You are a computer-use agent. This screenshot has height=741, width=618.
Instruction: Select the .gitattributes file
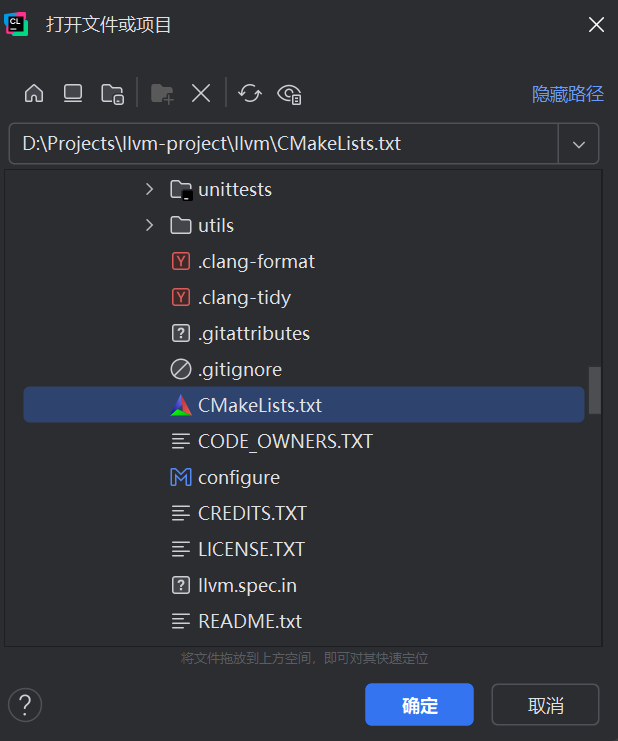point(304,333)
